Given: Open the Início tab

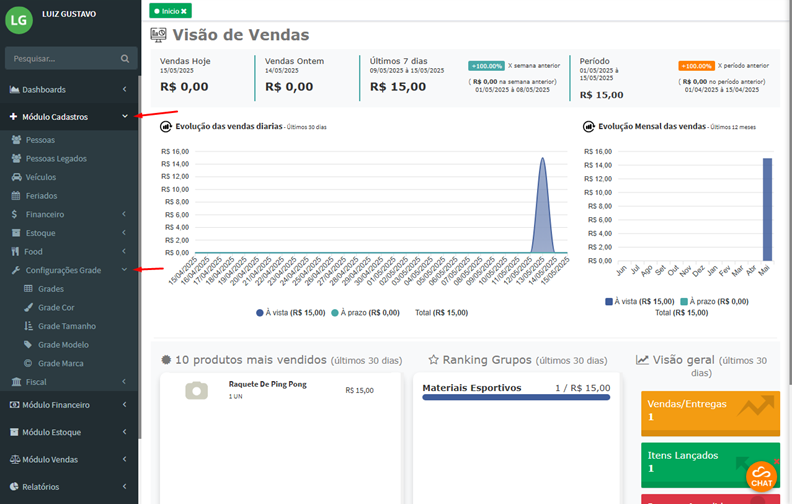Looking at the screenshot, I should [169, 10].
